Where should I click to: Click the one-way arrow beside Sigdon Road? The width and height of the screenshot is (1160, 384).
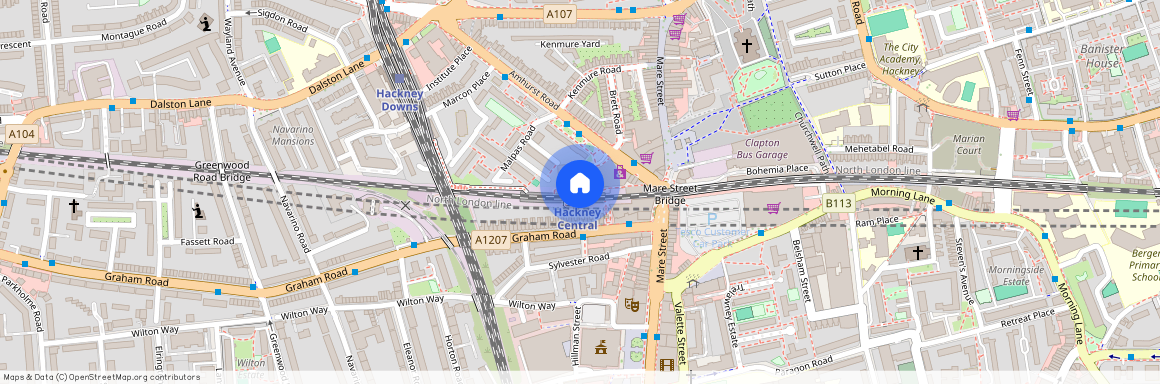click(250, 13)
